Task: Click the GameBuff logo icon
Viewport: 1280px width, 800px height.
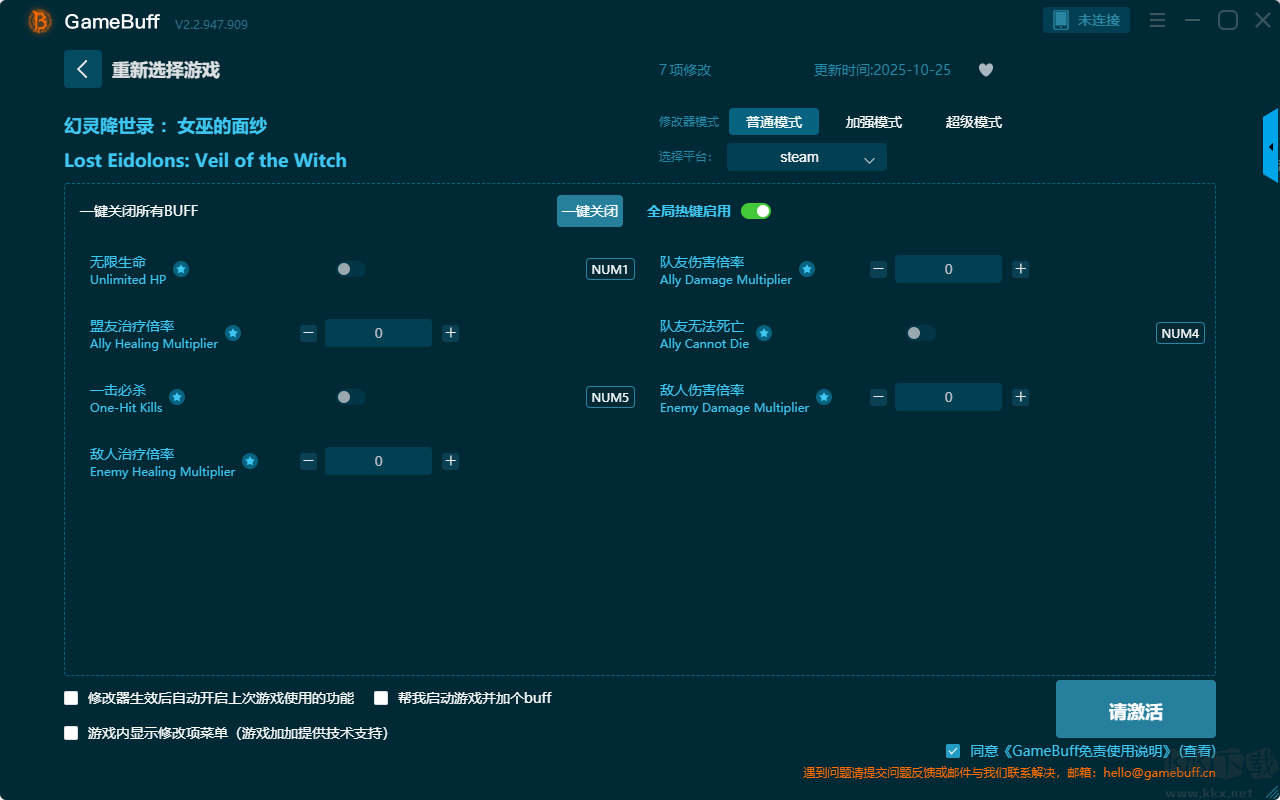Action: (x=40, y=21)
